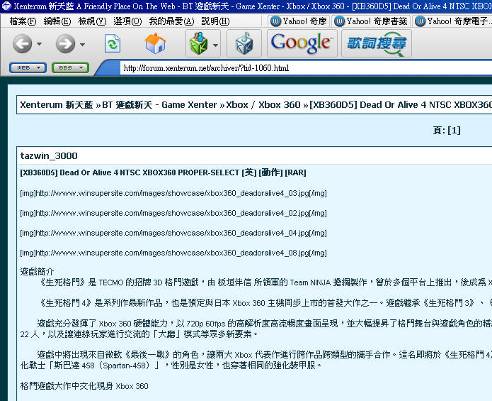
Task: Open the Google toolbar button
Action: coord(301,43)
